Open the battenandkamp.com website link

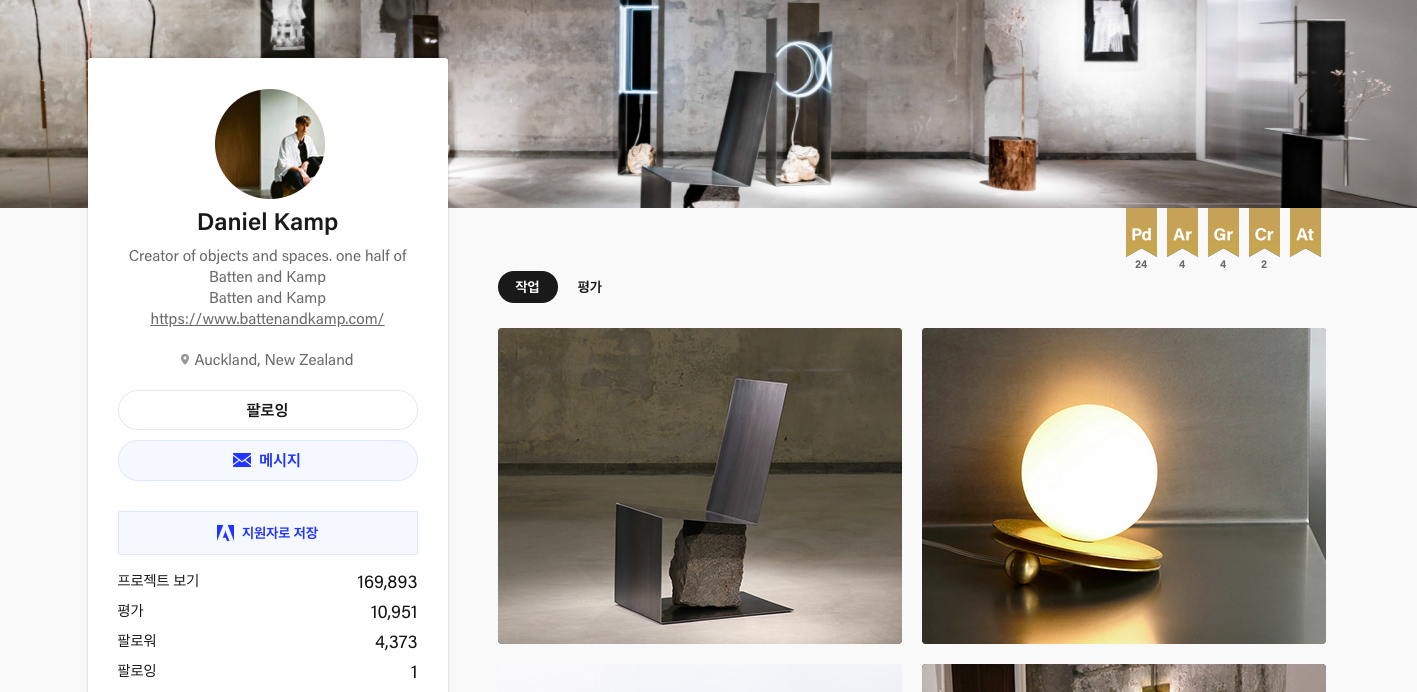click(x=267, y=319)
